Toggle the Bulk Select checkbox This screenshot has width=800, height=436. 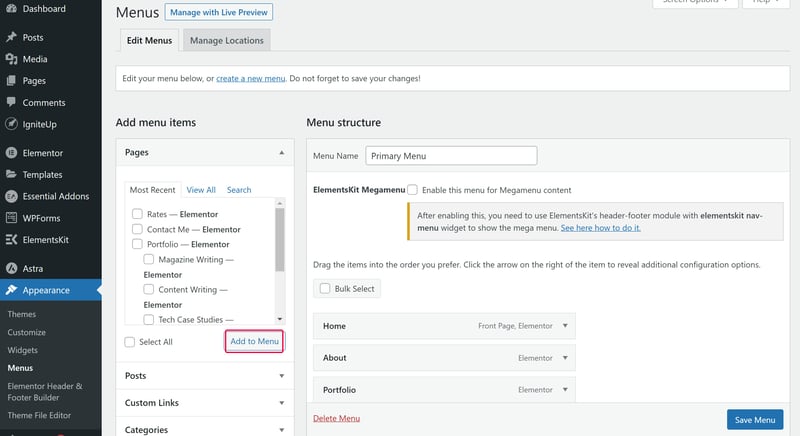point(325,289)
